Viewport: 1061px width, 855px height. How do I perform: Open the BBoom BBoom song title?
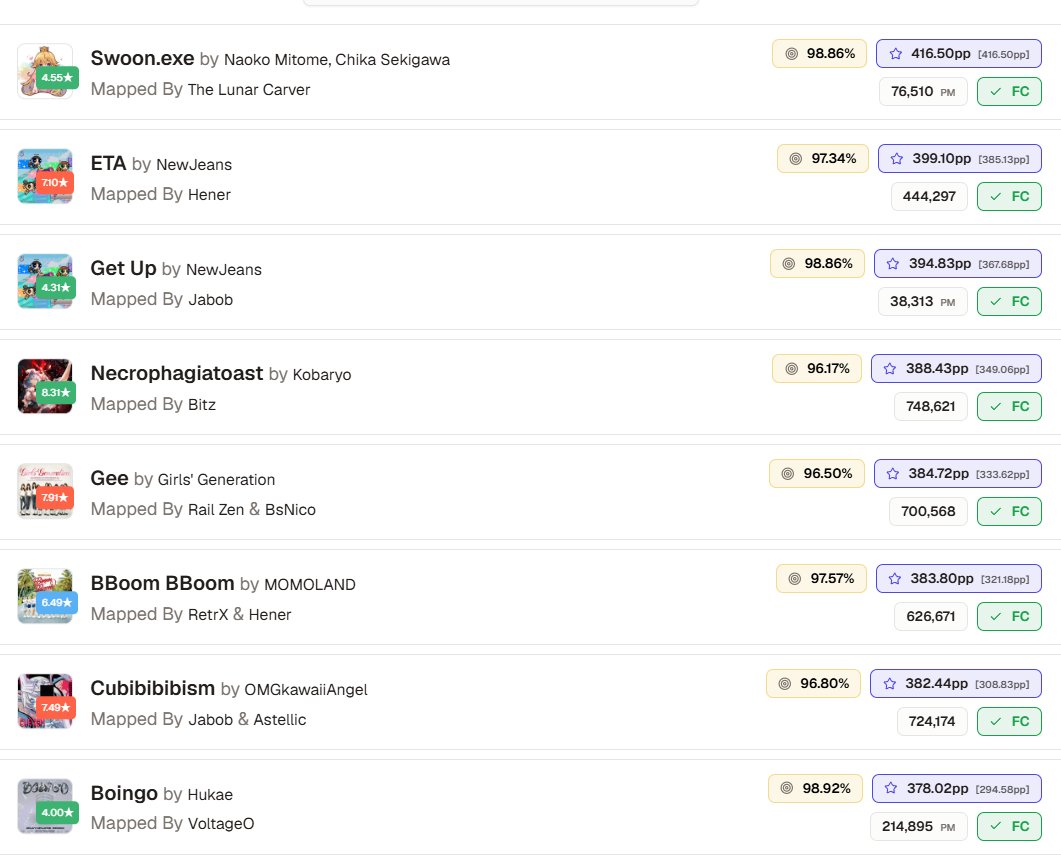(162, 583)
